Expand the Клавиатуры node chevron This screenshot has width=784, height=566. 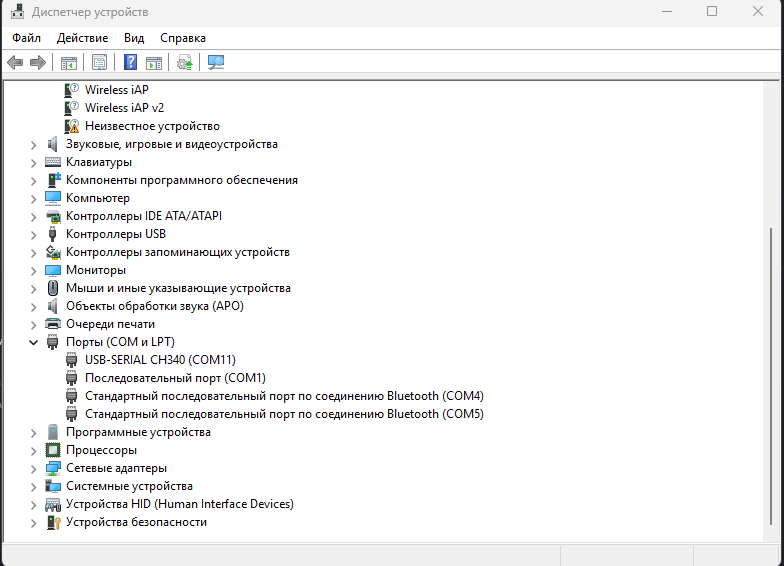click(x=34, y=163)
